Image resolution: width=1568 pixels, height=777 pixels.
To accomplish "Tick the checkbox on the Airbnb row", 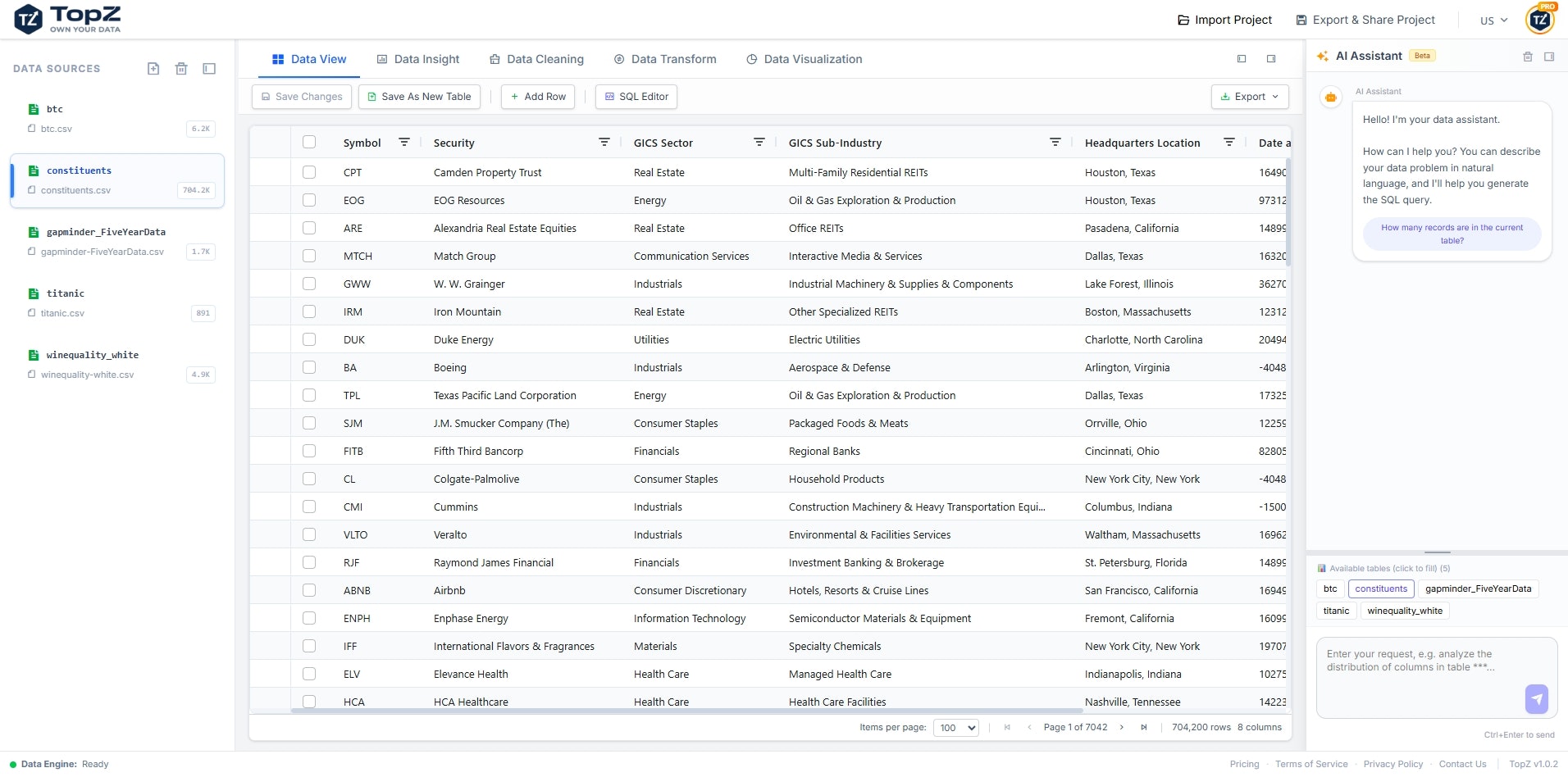I will pyautogui.click(x=309, y=590).
